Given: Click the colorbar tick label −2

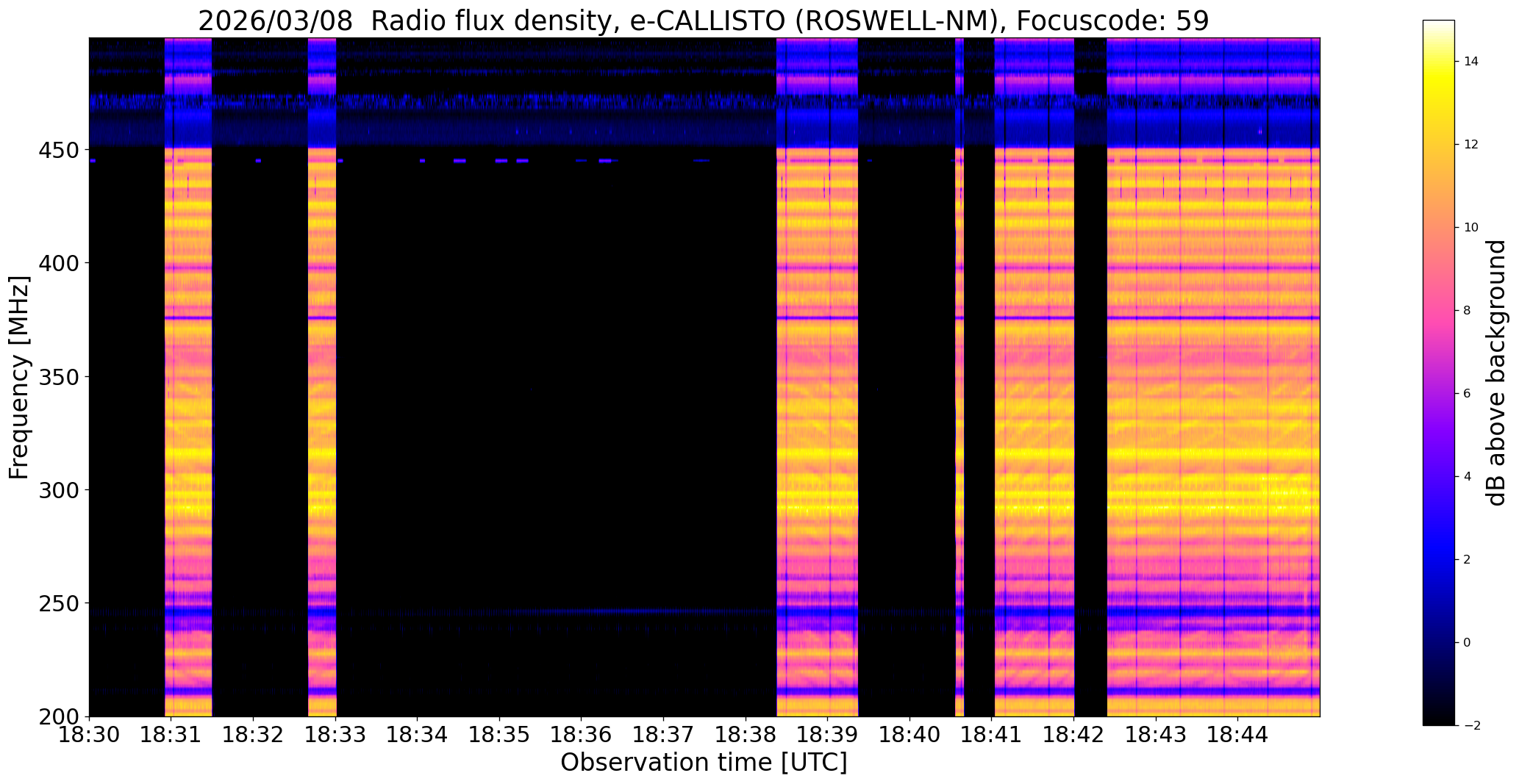Looking at the screenshot, I should point(1471,725).
